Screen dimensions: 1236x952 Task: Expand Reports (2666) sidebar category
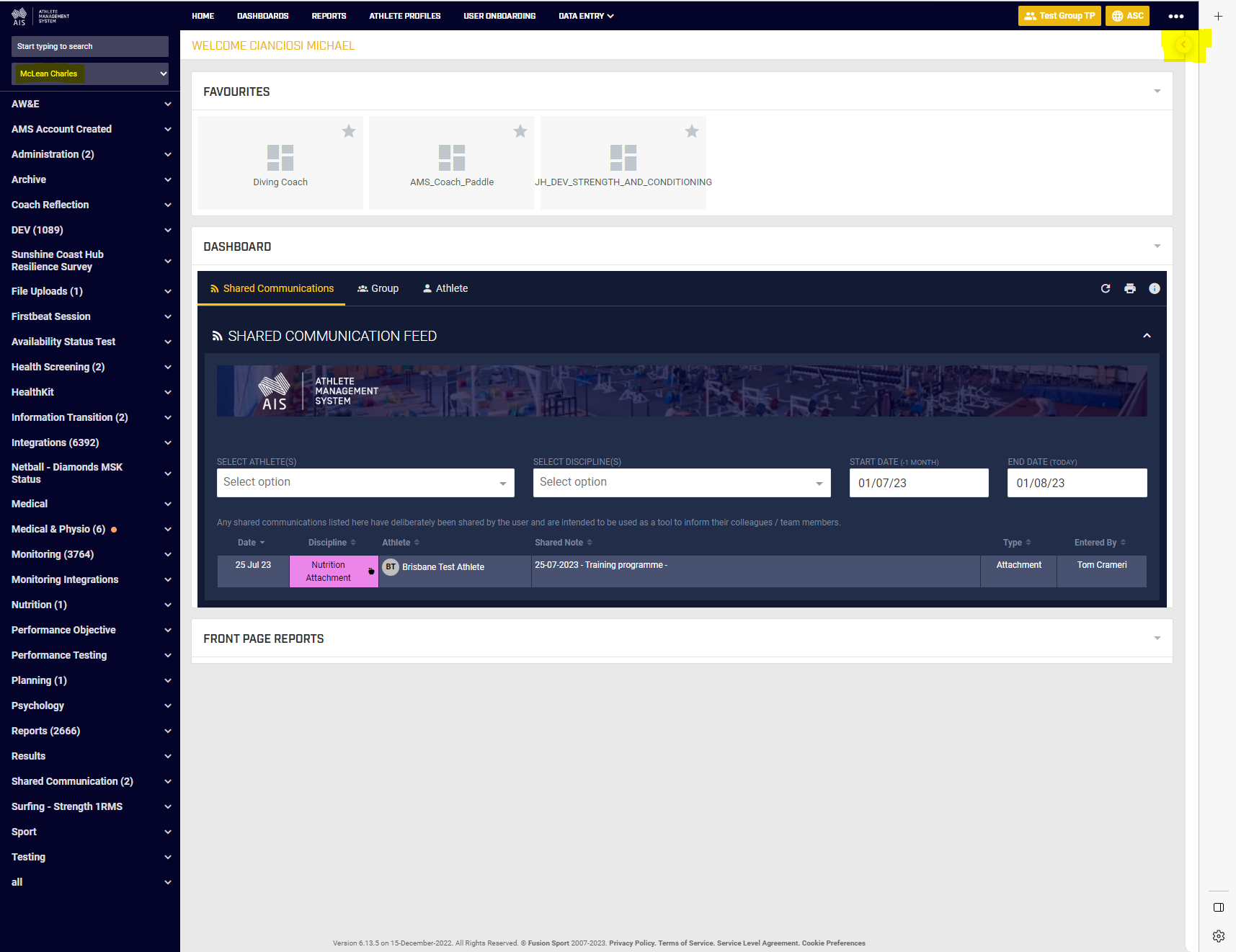[90, 731]
